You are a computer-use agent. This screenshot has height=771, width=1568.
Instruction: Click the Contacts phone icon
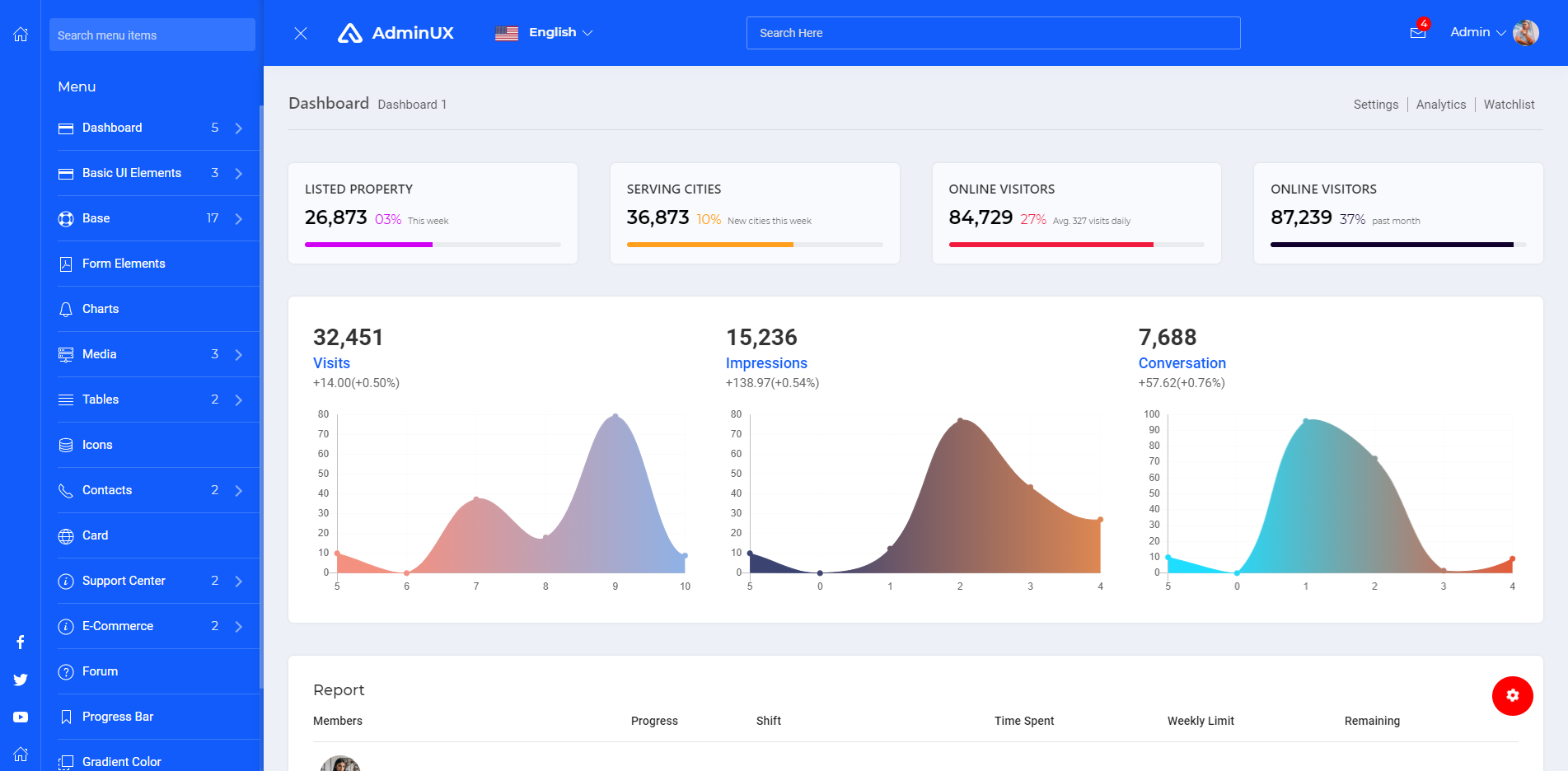[x=66, y=491]
